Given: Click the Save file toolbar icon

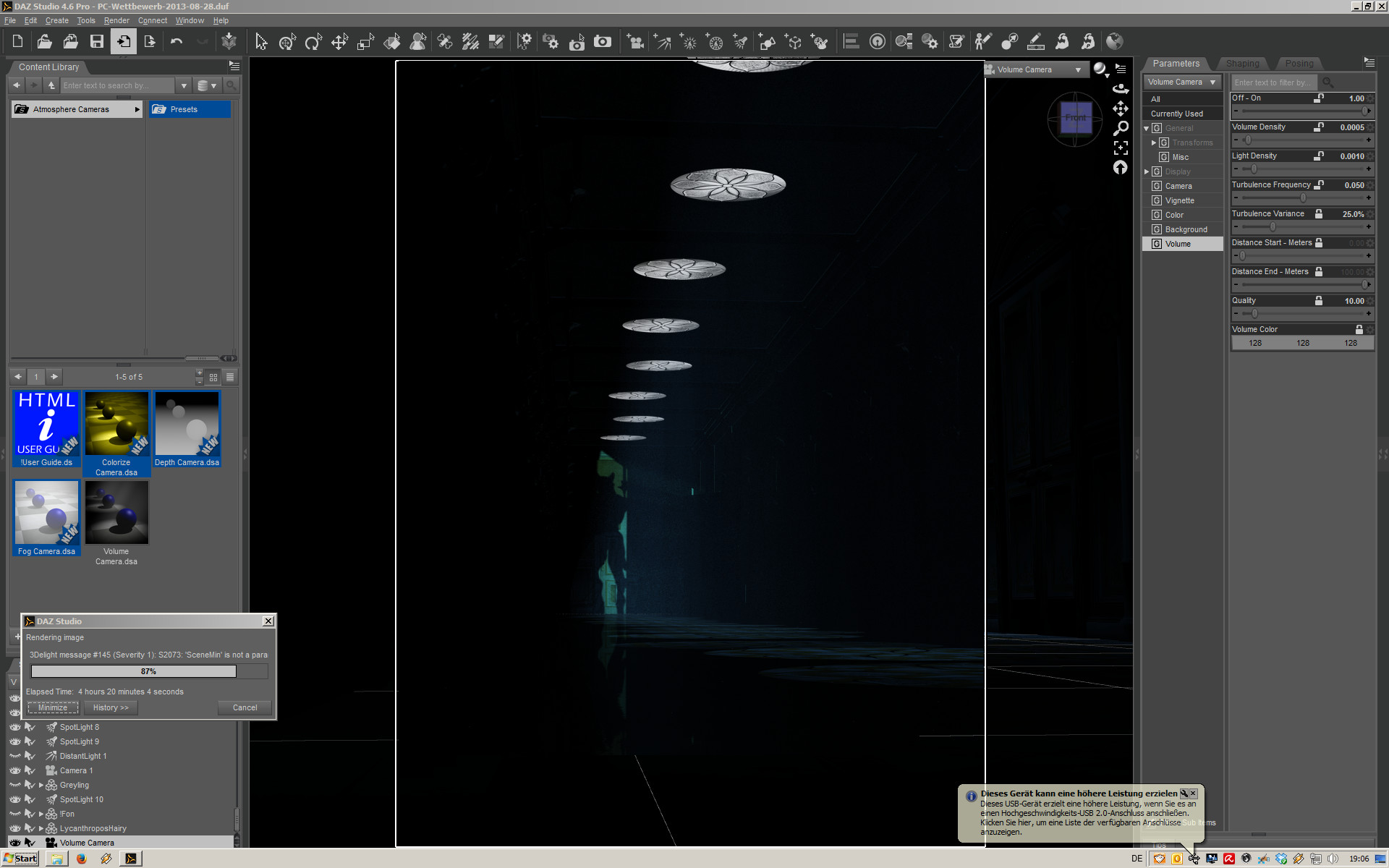Looking at the screenshot, I should click(96, 42).
